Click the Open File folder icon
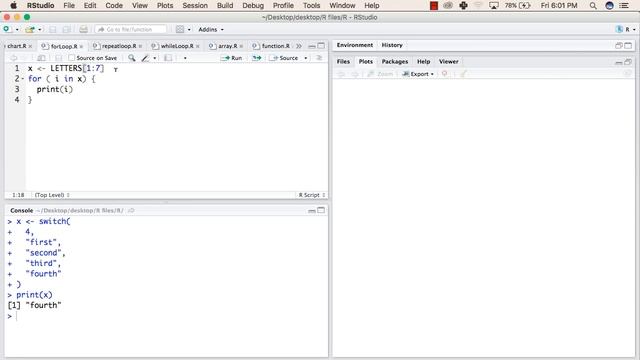The image size is (640, 360). tap(29, 29)
